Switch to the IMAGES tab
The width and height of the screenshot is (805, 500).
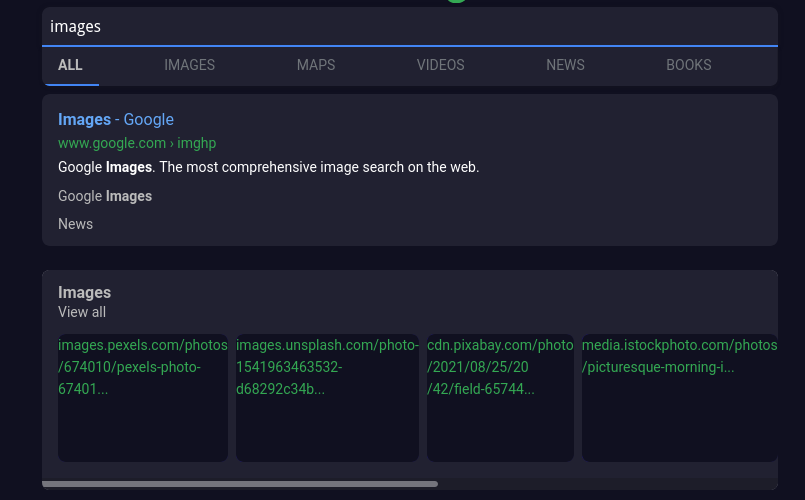[x=189, y=65]
